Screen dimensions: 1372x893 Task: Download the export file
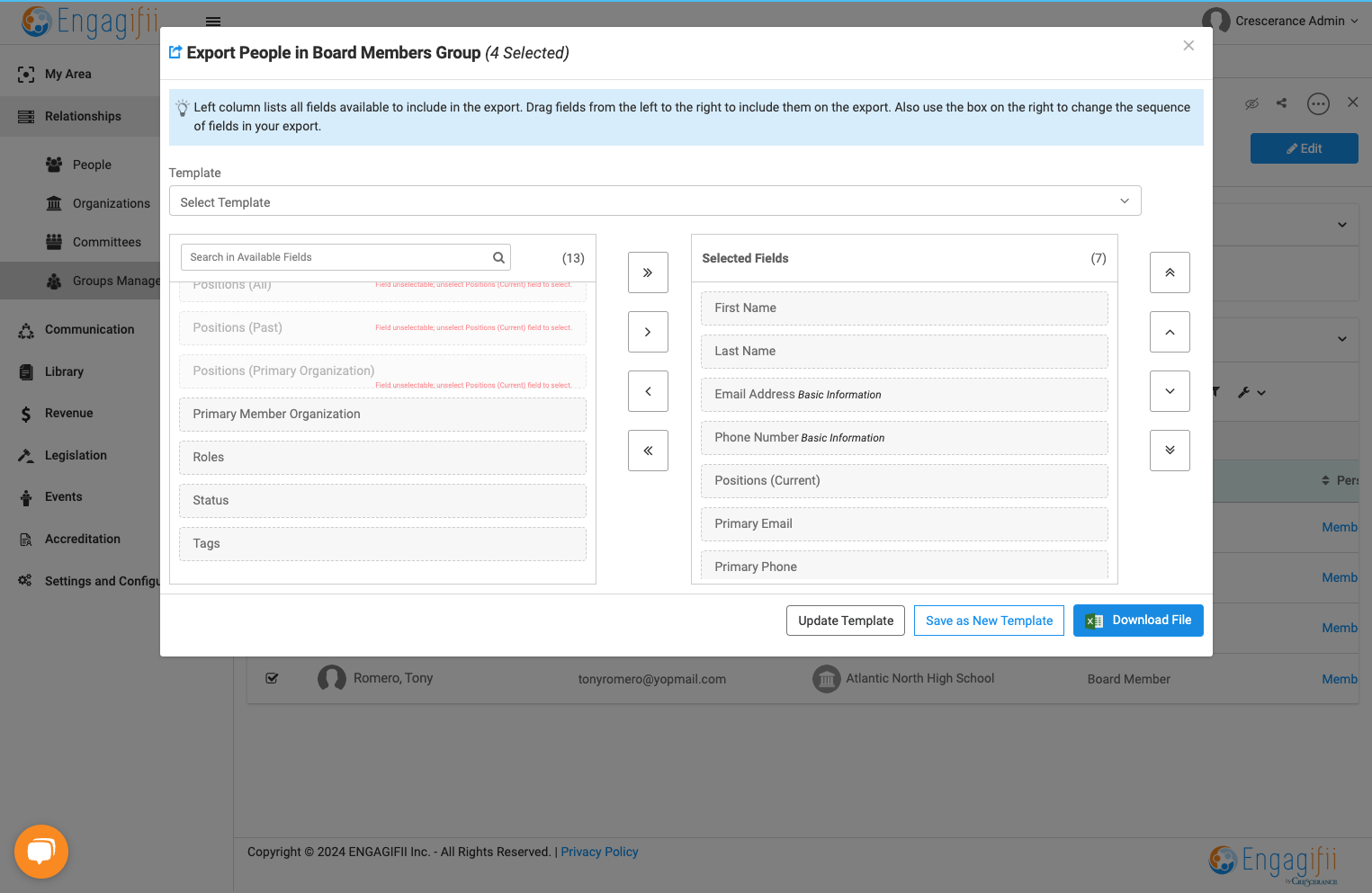click(1138, 621)
